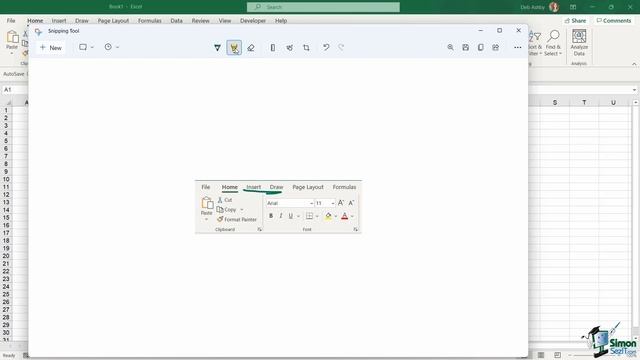Open the See more three-dots menu
Image resolution: width=640 pixels, height=360 pixels.
(518, 47)
